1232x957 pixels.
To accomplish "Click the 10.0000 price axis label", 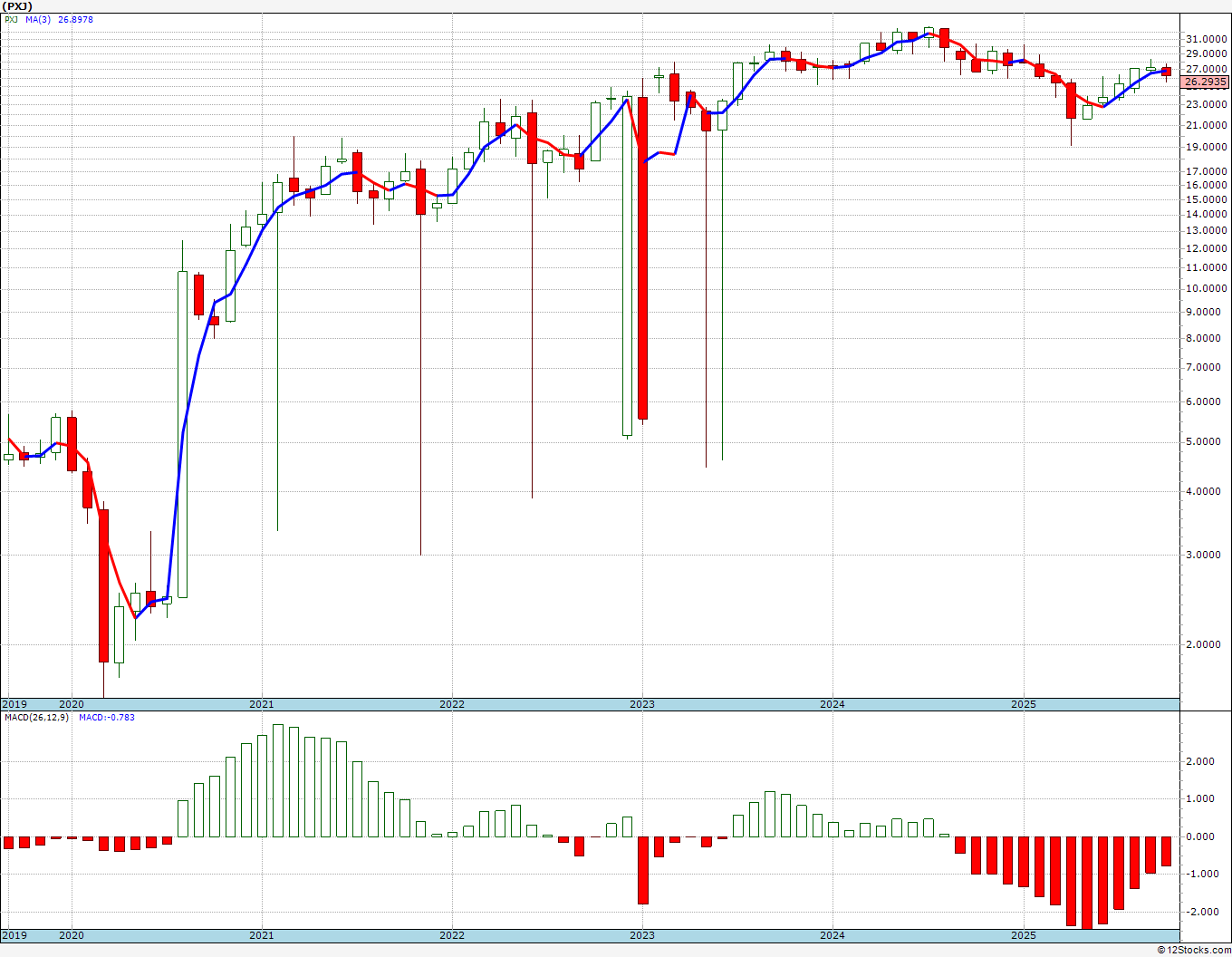I will [x=1206, y=288].
